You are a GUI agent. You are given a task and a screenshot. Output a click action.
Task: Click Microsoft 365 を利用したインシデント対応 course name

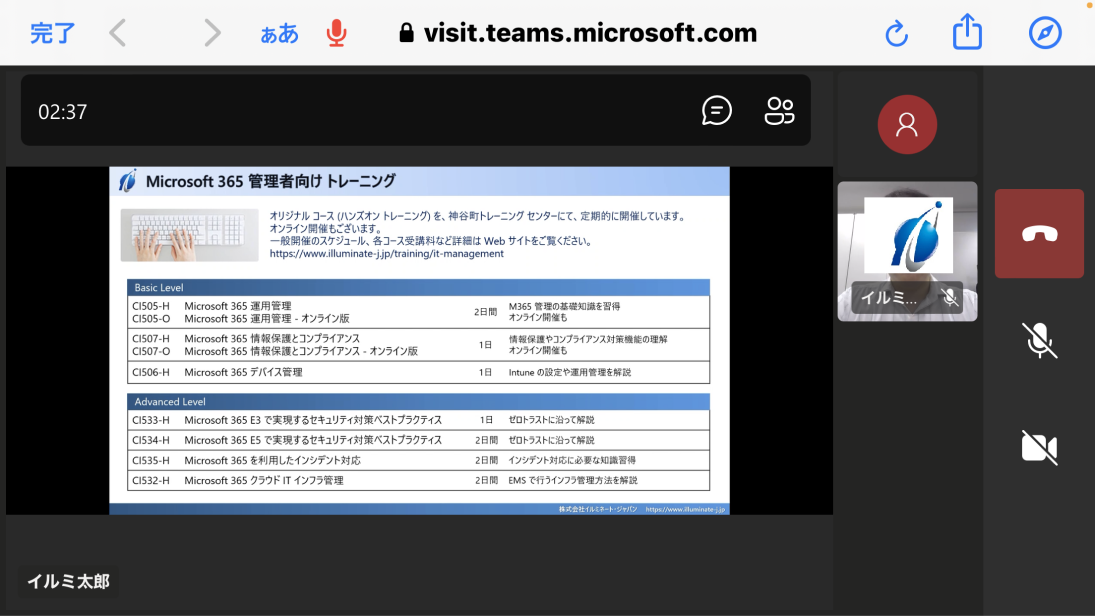272,460
